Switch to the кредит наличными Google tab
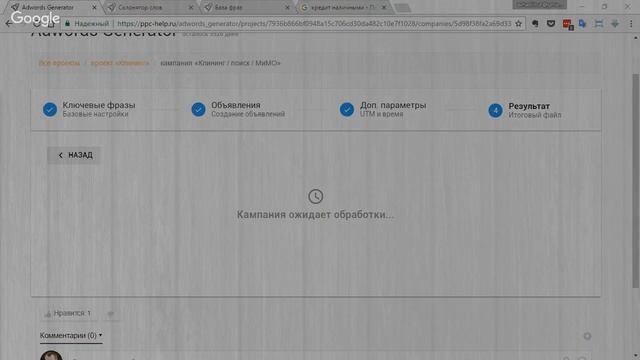640x360 pixels. (343, 7)
